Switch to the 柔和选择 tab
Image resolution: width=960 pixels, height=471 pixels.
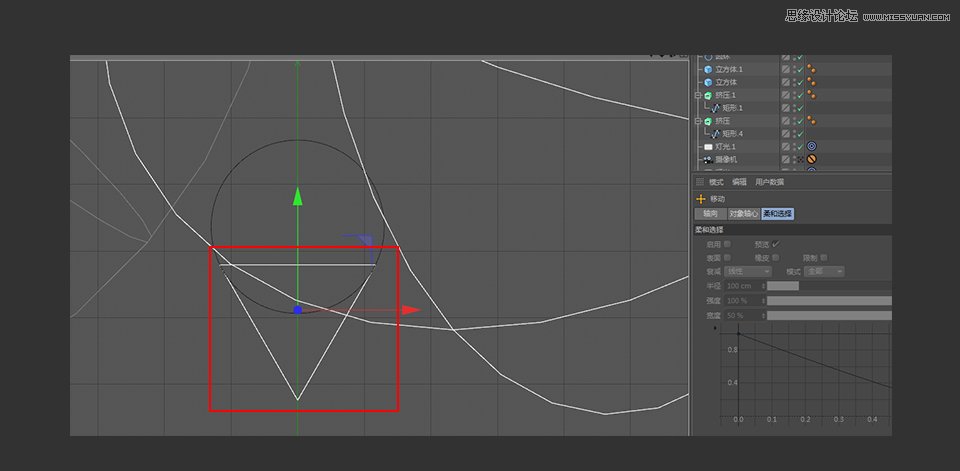(x=778, y=214)
